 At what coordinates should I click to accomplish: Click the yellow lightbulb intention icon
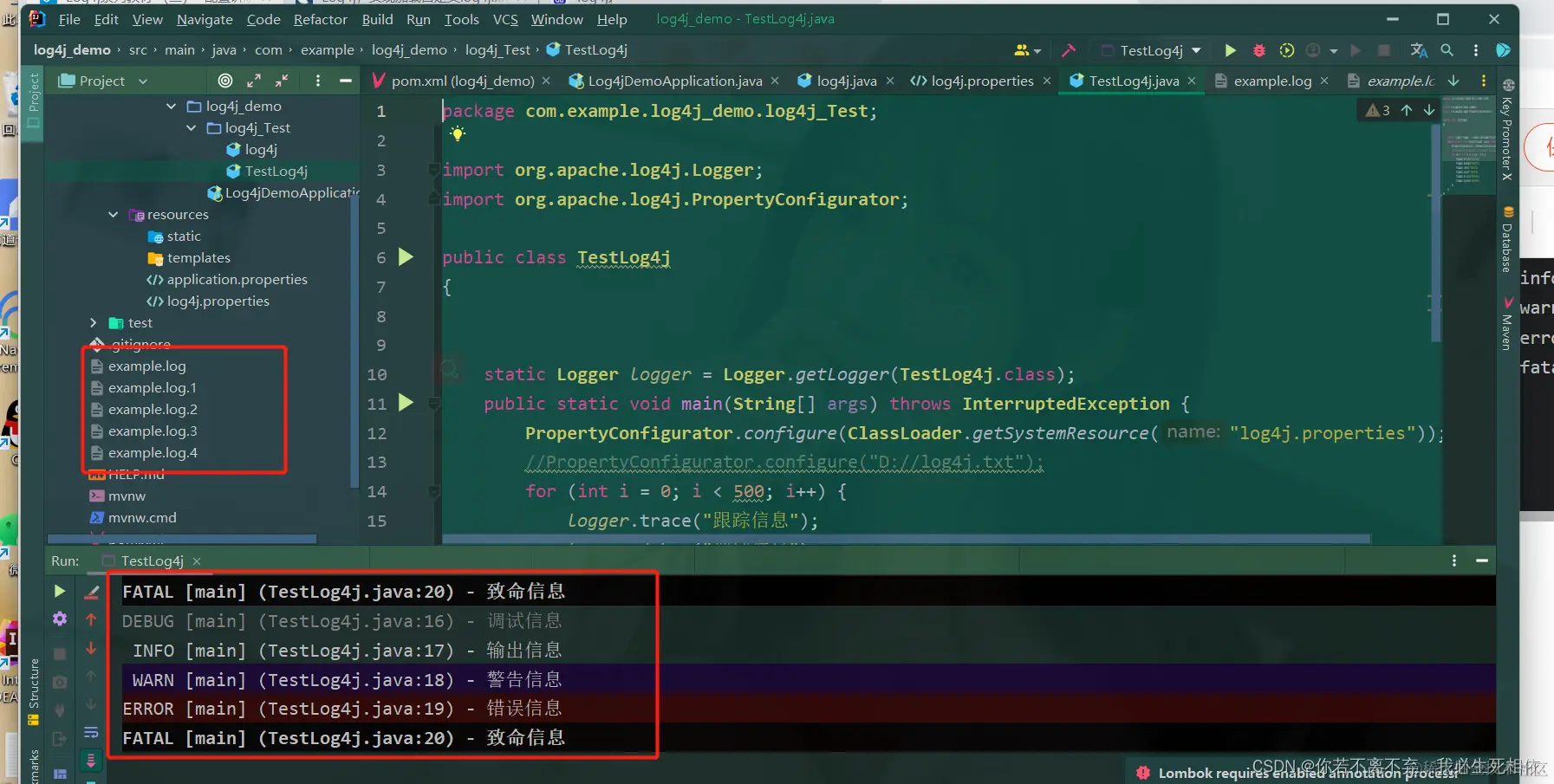458,133
